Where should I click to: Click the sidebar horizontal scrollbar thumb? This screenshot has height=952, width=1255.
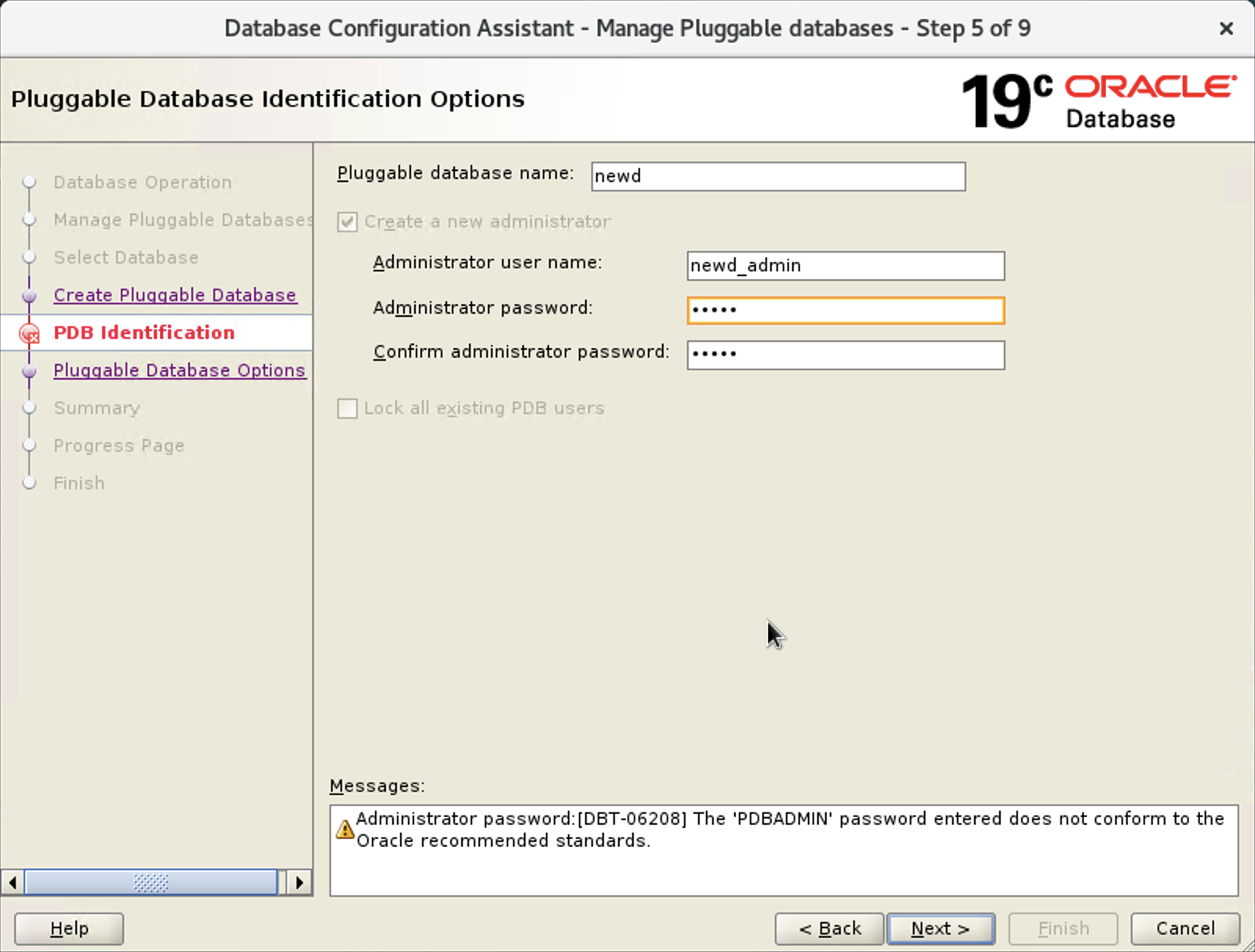click(x=151, y=883)
